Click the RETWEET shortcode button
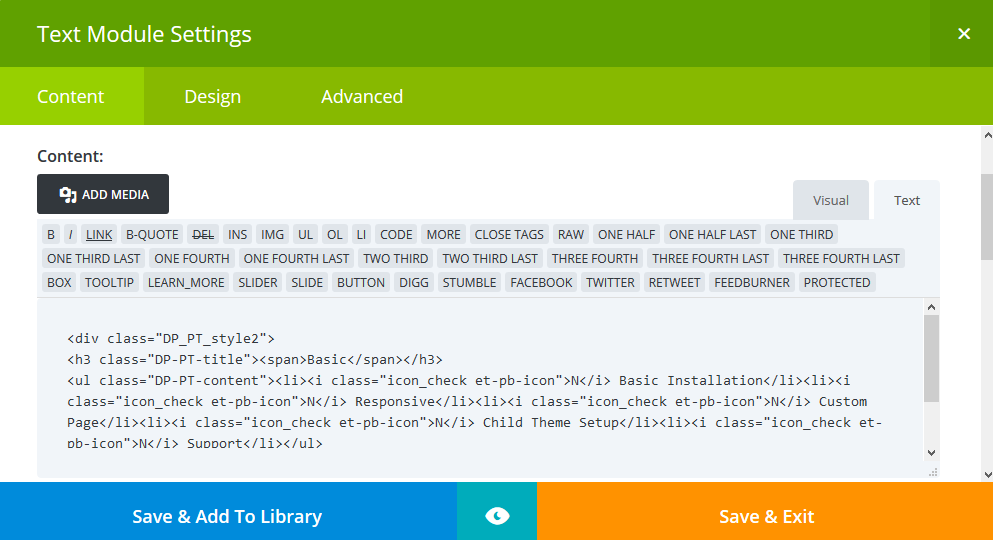Image resolution: width=993 pixels, height=540 pixels. coord(674,282)
